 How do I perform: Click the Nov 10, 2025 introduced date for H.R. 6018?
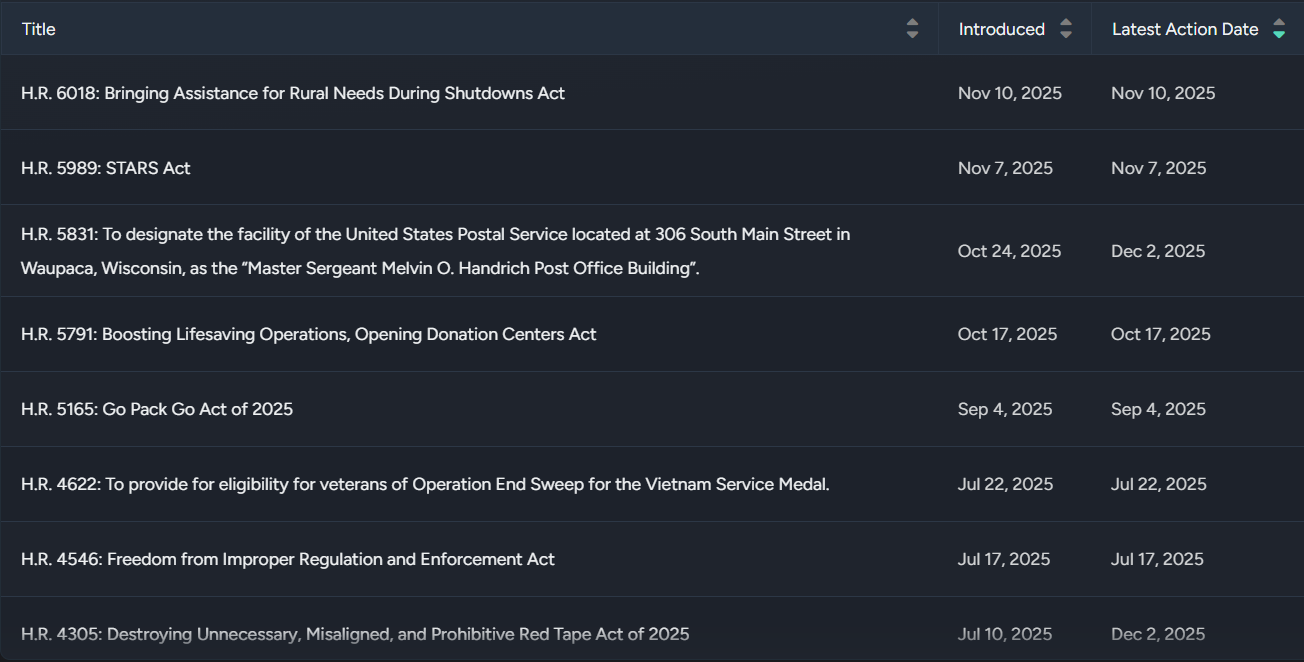[1009, 93]
